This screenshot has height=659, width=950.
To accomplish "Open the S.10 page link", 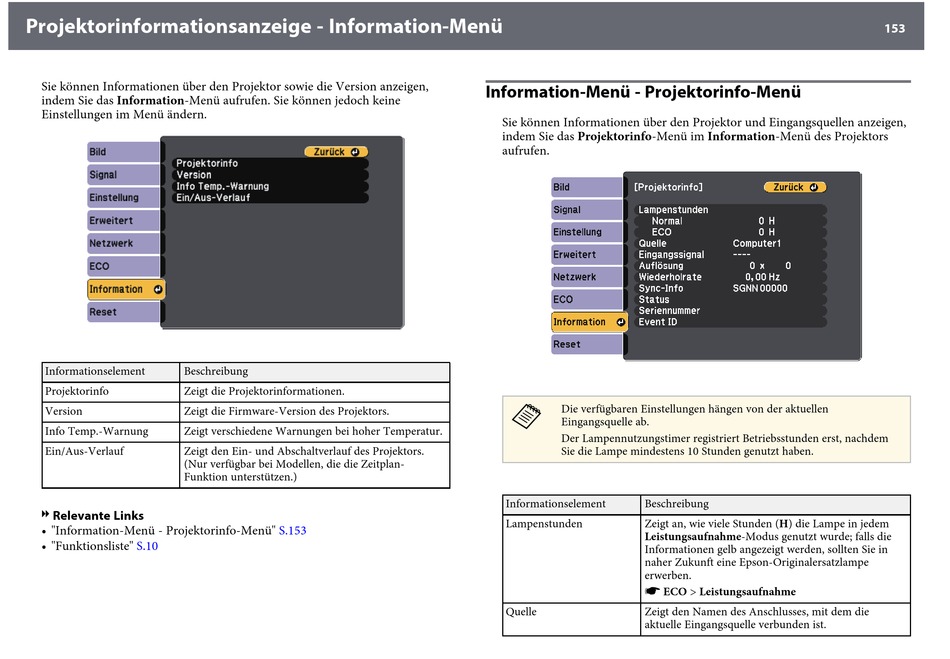I will click(x=147, y=546).
